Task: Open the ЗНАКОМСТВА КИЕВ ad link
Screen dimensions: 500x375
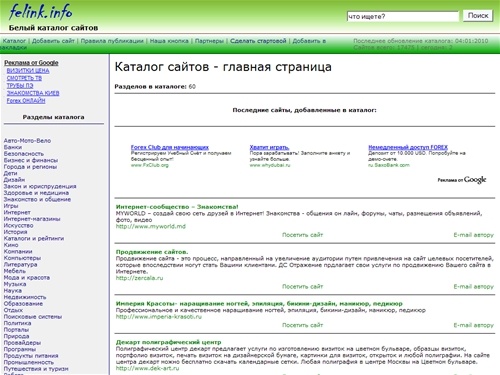Action: 33,93
